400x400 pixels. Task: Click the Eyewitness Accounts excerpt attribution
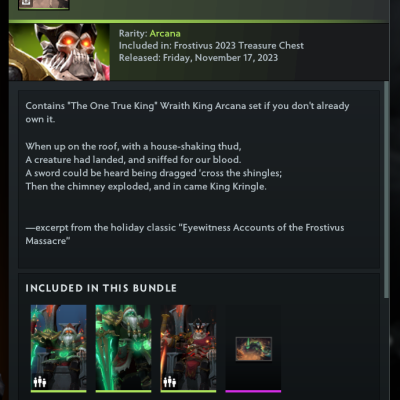point(185,234)
